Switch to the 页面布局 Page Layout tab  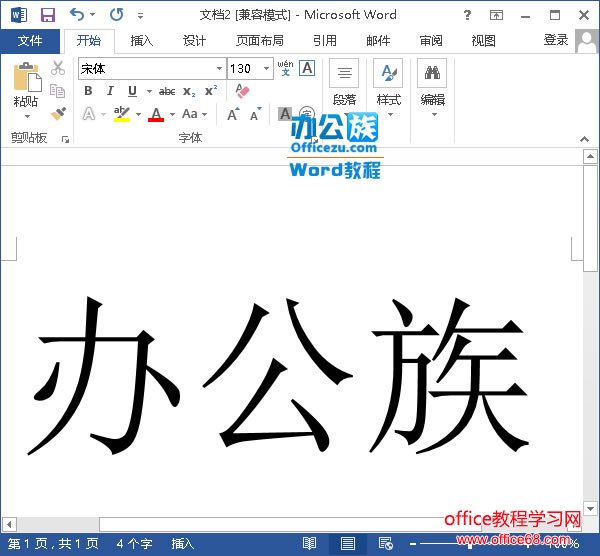click(x=259, y=41)
